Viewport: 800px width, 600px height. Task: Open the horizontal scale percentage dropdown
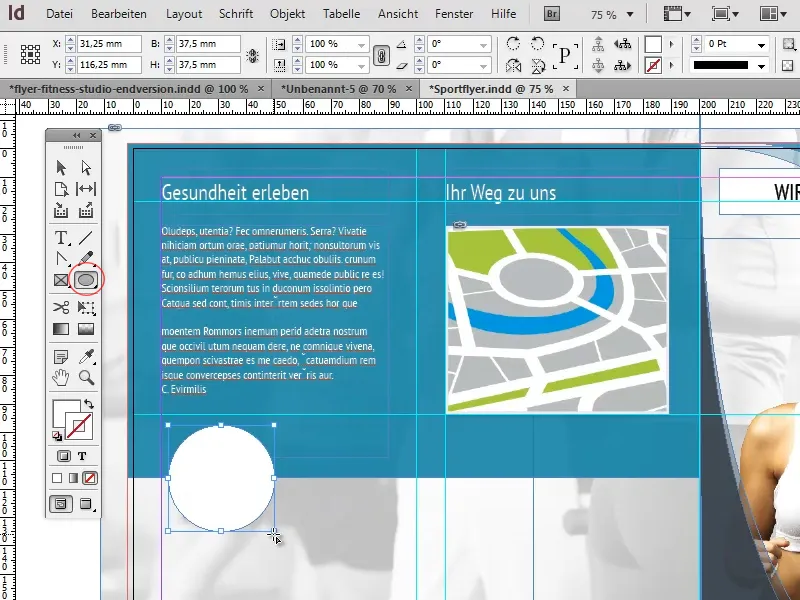361,45
